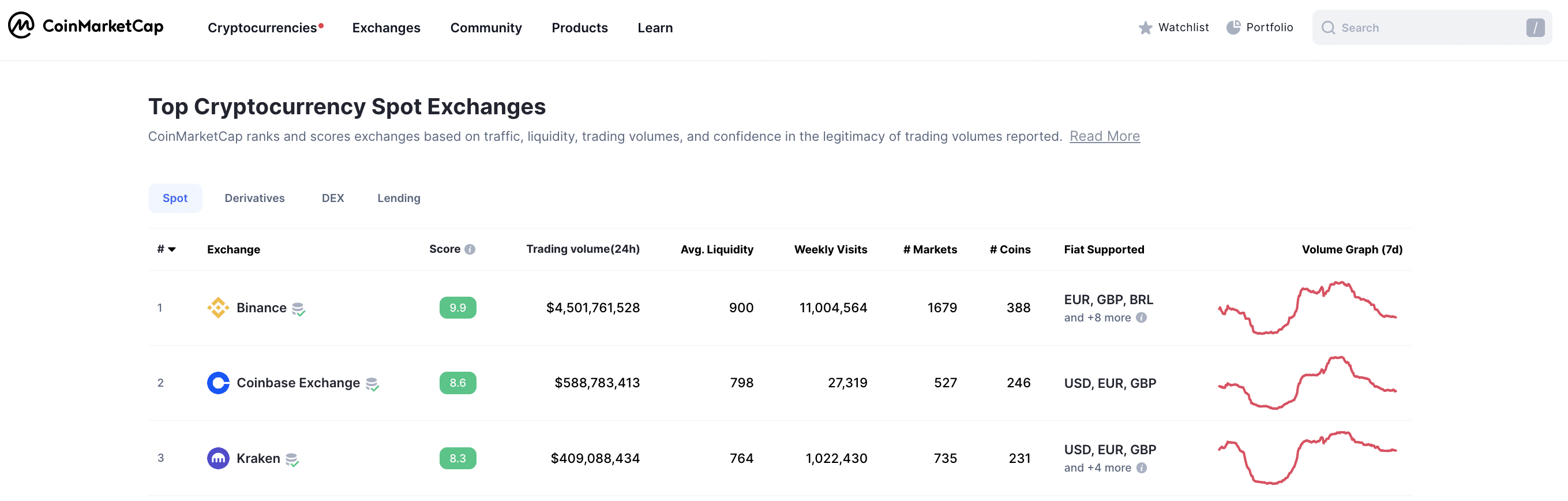Click Coinbase liquidity value 798

(x=741, y=383)
